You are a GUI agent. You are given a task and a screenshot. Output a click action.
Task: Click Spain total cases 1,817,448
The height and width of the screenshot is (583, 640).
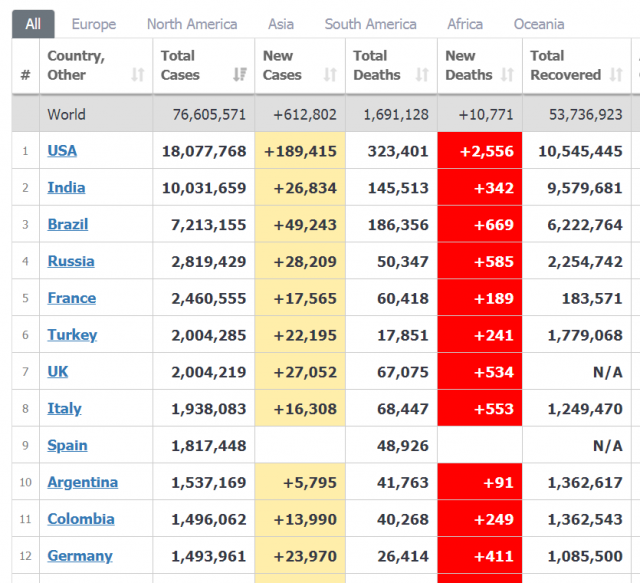pos(209,445)
